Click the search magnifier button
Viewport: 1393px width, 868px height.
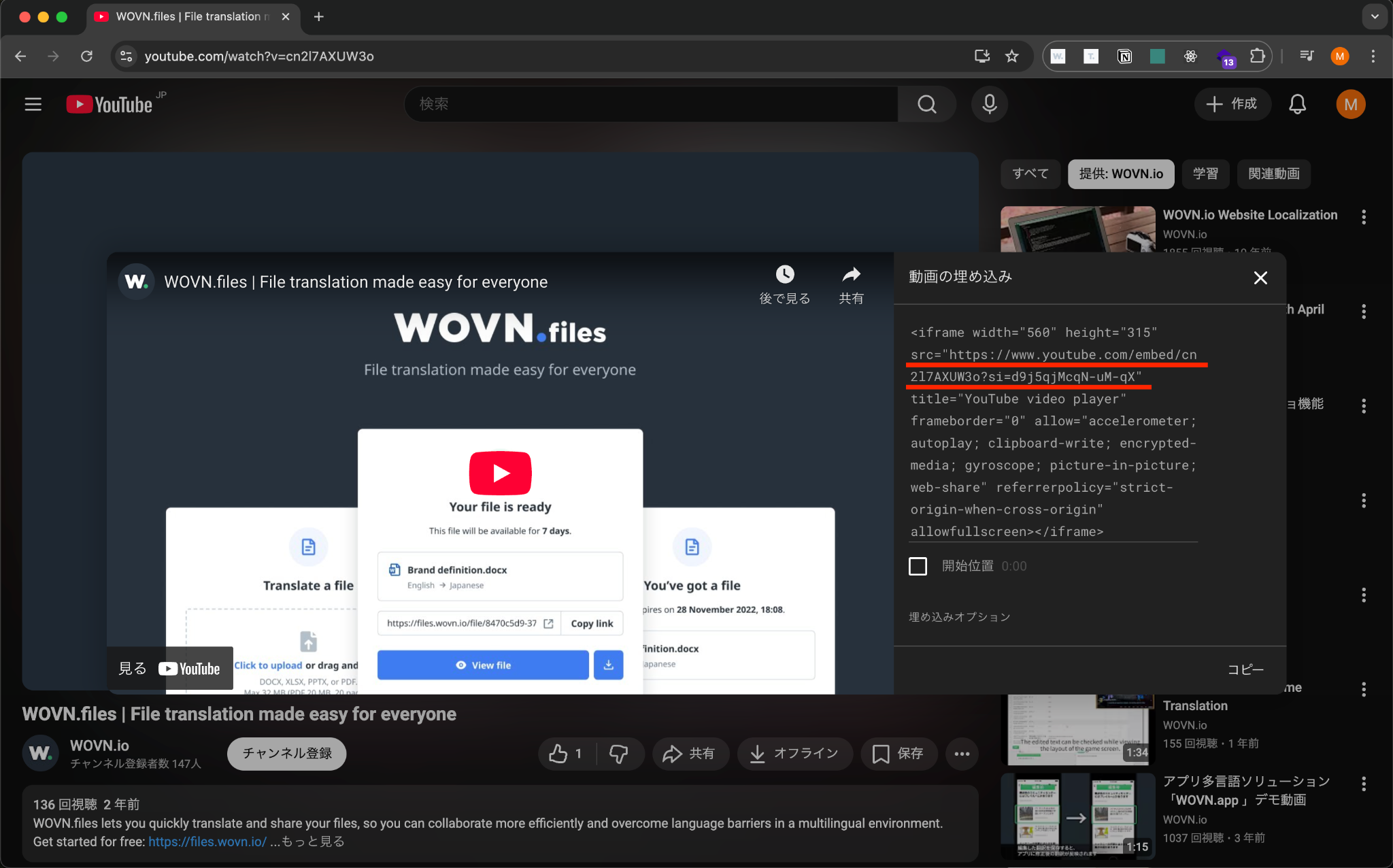click(926, 104)
